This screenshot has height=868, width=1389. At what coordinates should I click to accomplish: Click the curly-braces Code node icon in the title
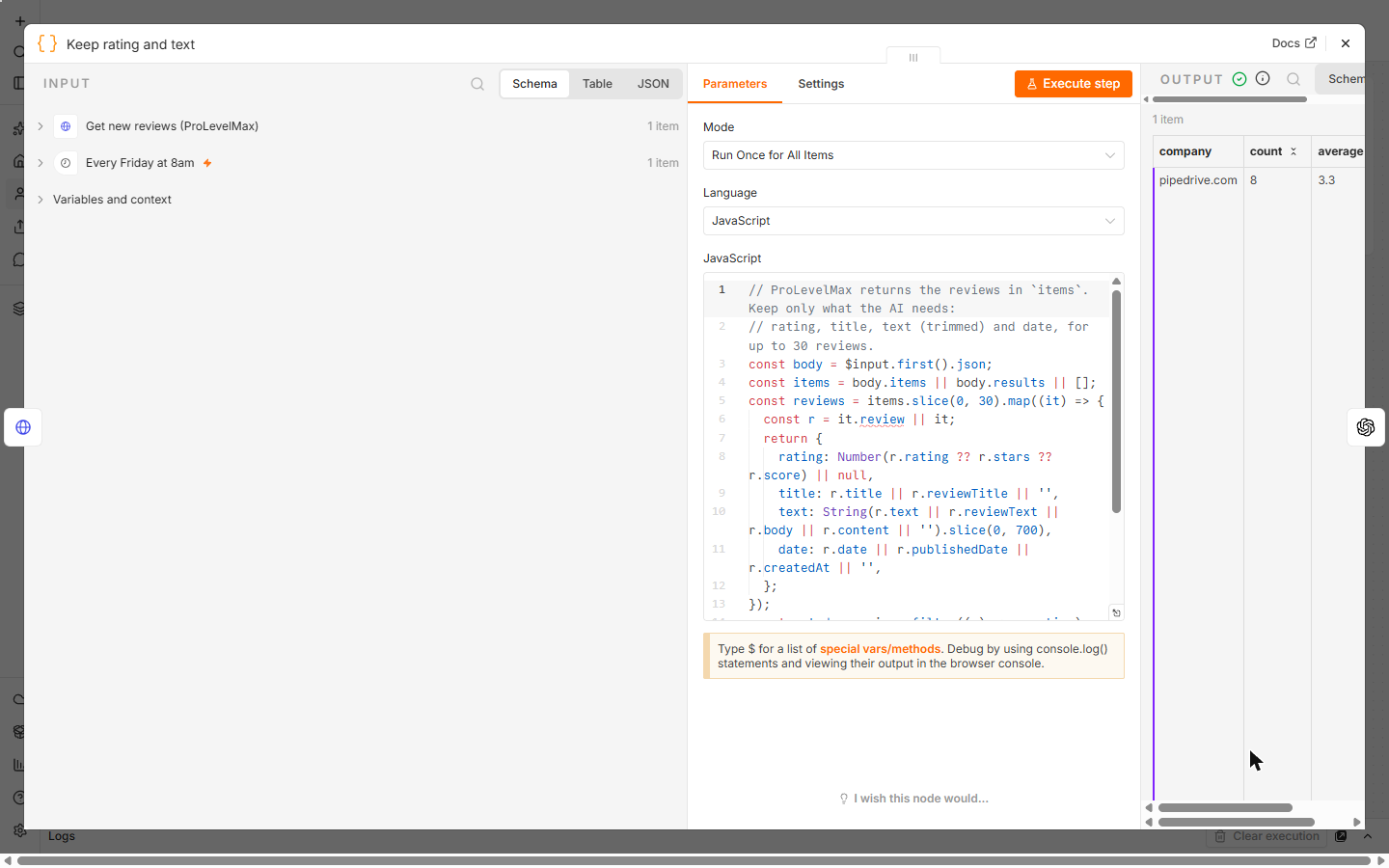(47, 44)
